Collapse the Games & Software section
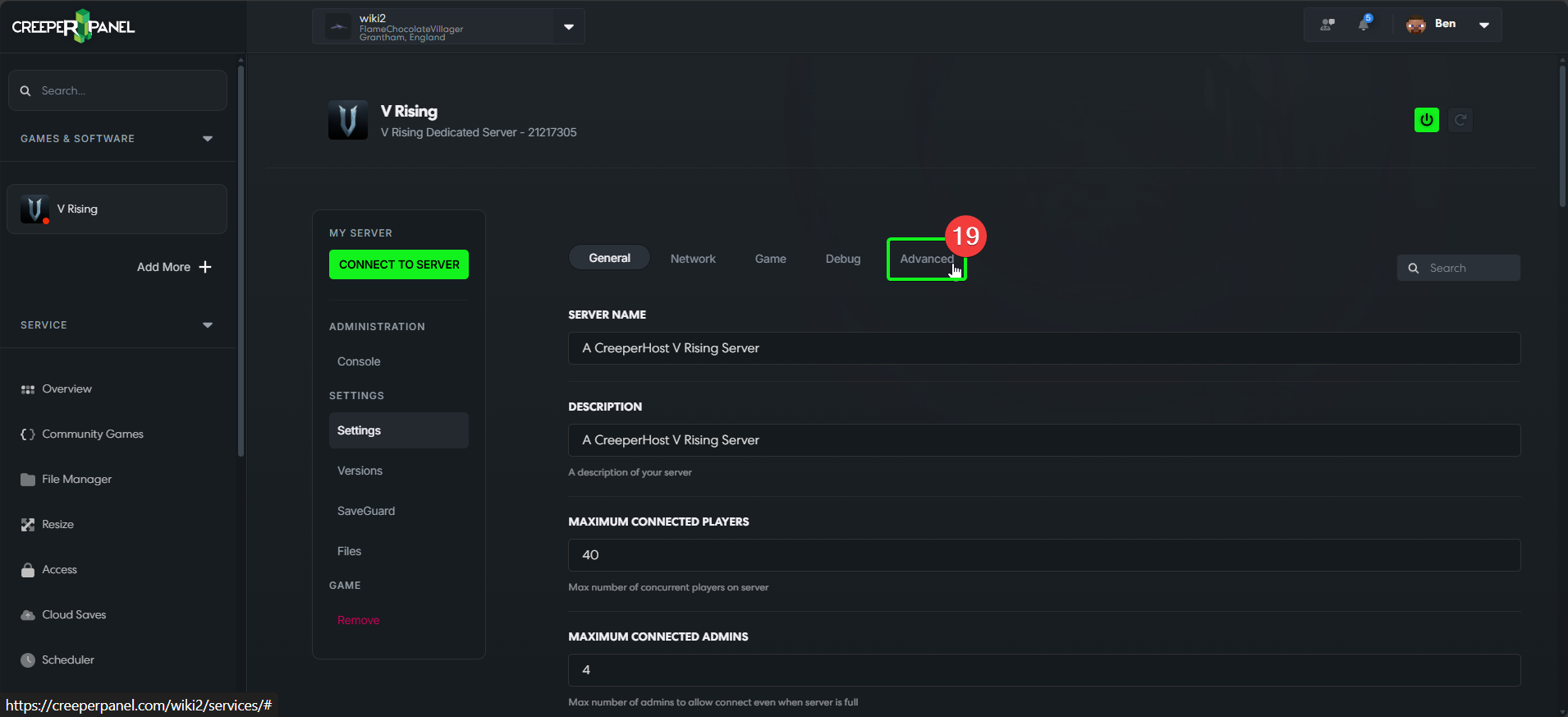This screenshot has width=1568, height=717. tap(208, 139)
